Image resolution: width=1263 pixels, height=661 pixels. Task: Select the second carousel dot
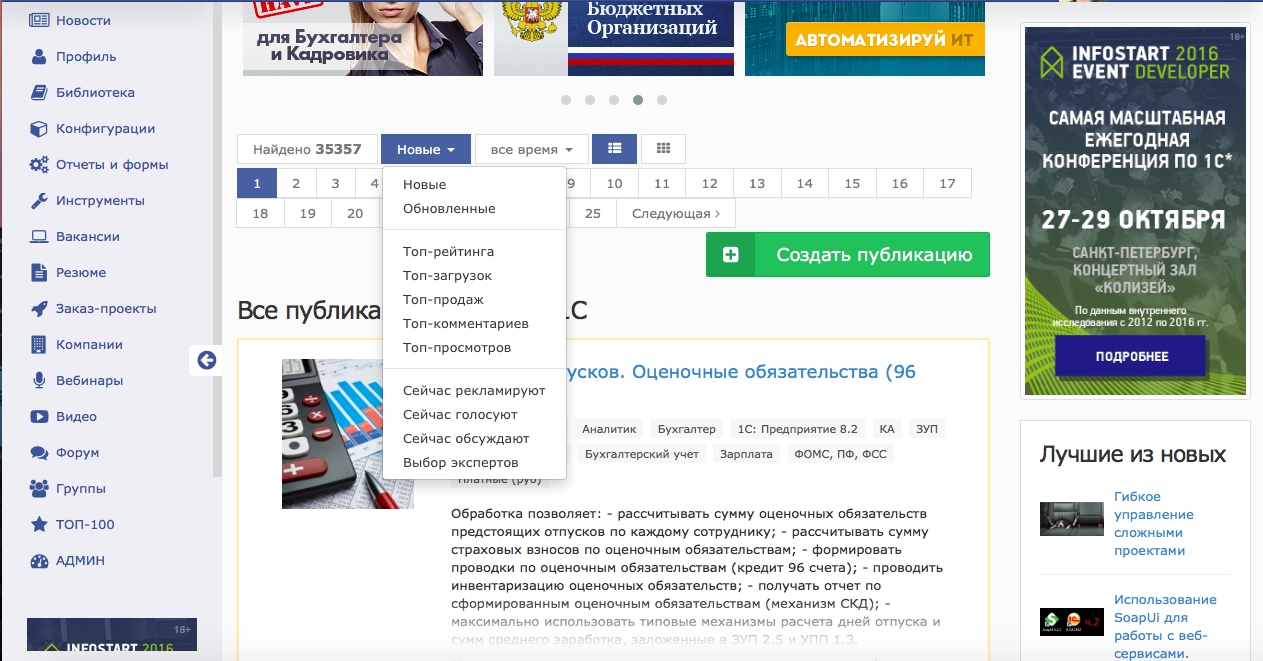tap(590, 100)
